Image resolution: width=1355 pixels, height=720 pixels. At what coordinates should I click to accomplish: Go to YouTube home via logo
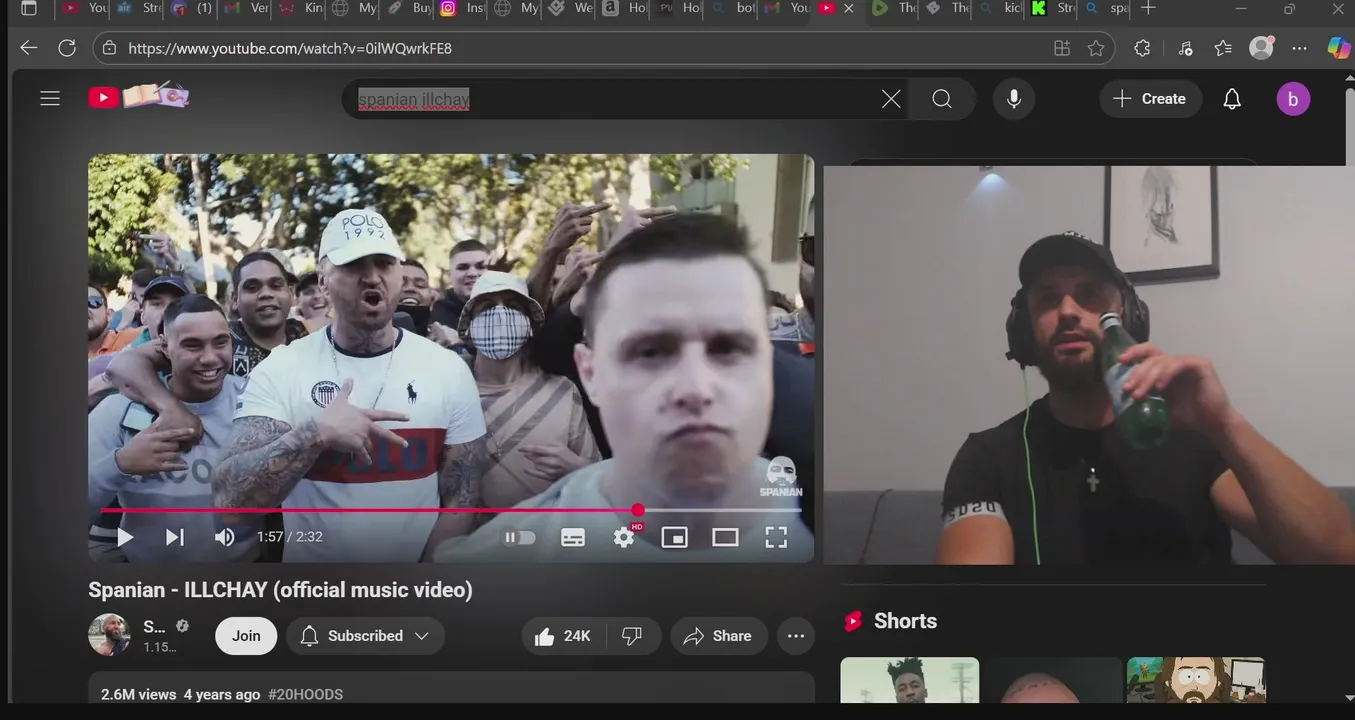139,96
